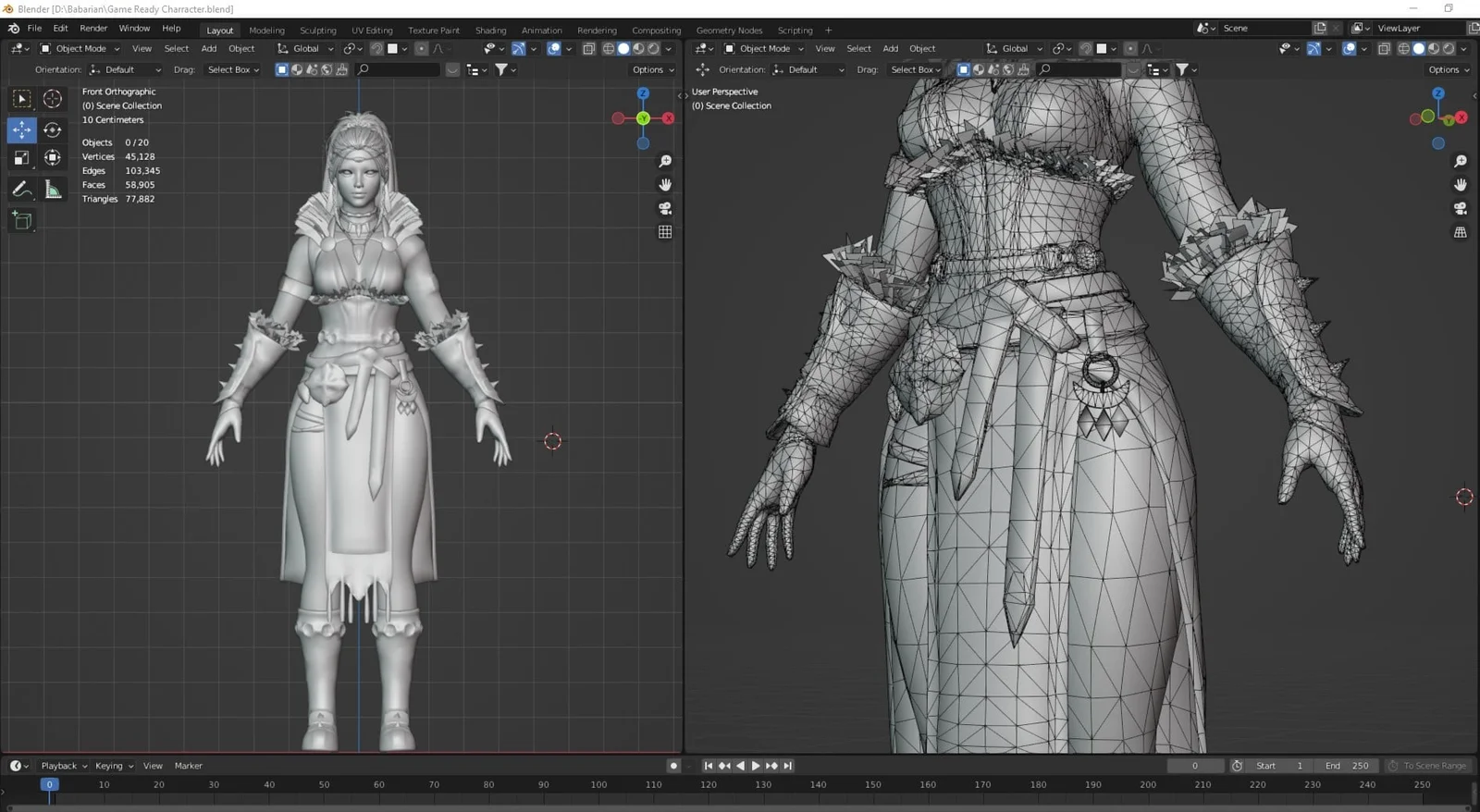Toggle camera view in User Perspective viewport
The height and width of the screenshot is (812, 1480).
[1461, 208]
